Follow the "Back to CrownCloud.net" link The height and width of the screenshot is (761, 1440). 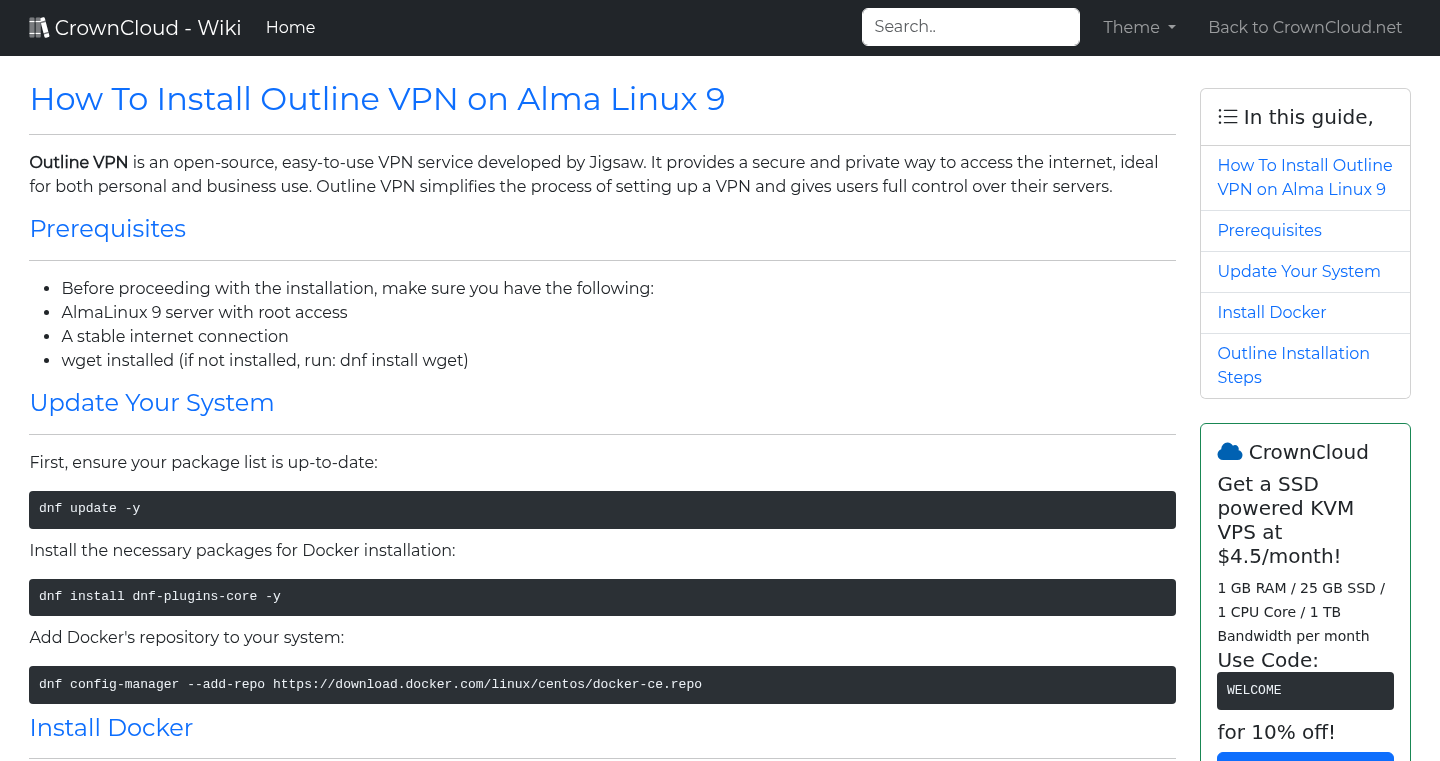pos(1305,27)
